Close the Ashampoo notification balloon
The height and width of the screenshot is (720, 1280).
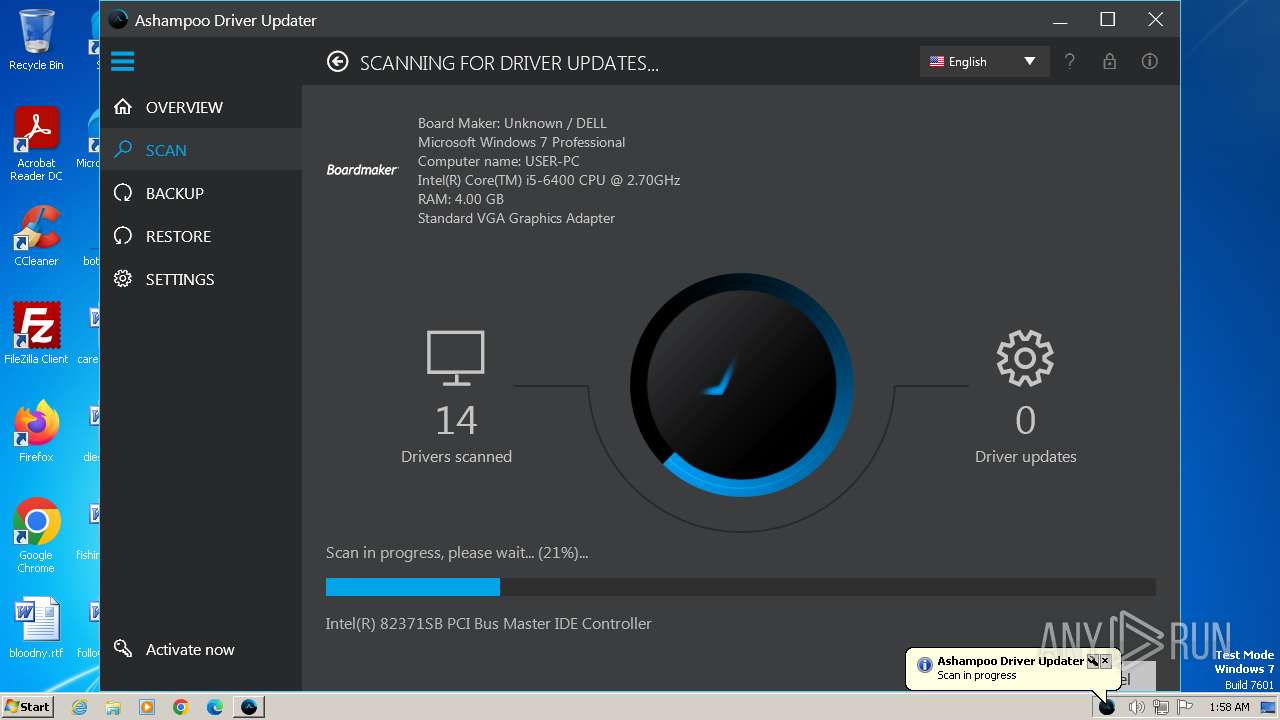1105,661
